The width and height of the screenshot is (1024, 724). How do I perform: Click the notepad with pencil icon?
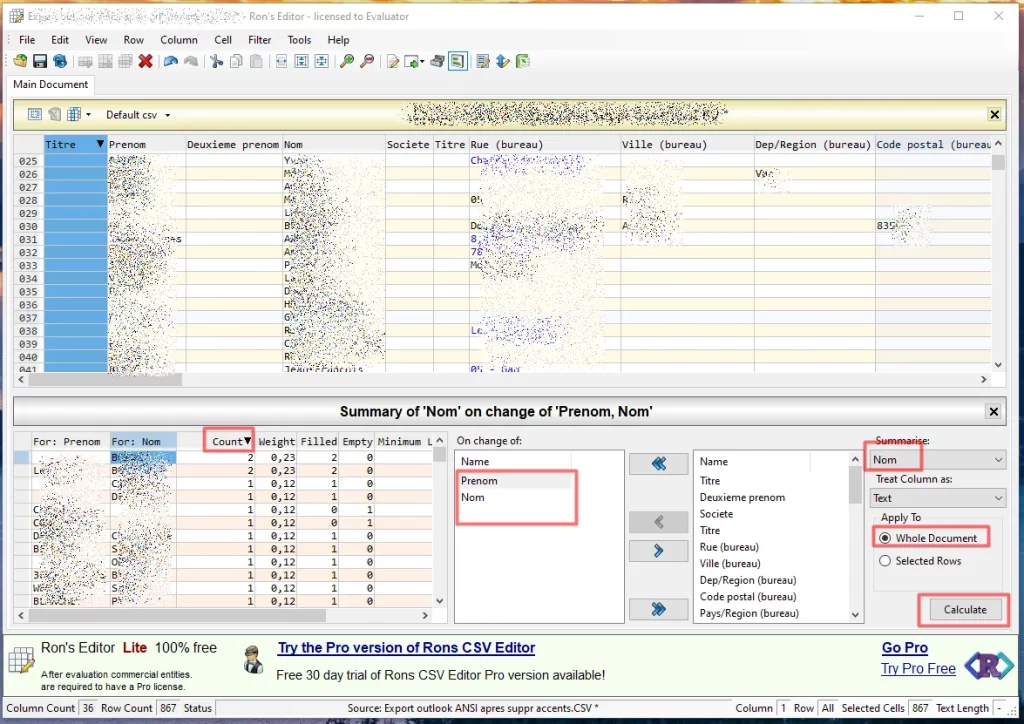pyautogui.click(x=483, y=61)
